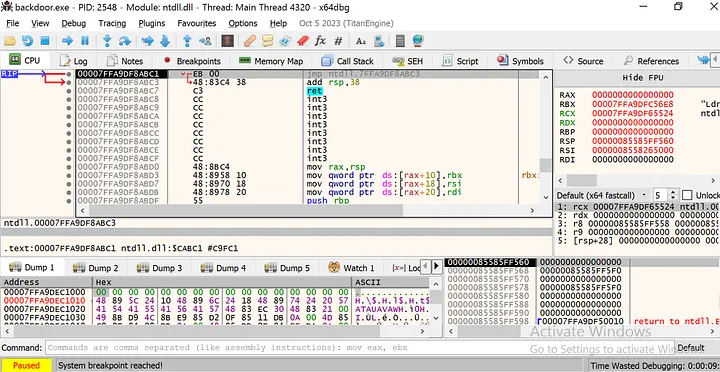
Task: Click the Step Over toolbar icon
Action: point(125,41)
